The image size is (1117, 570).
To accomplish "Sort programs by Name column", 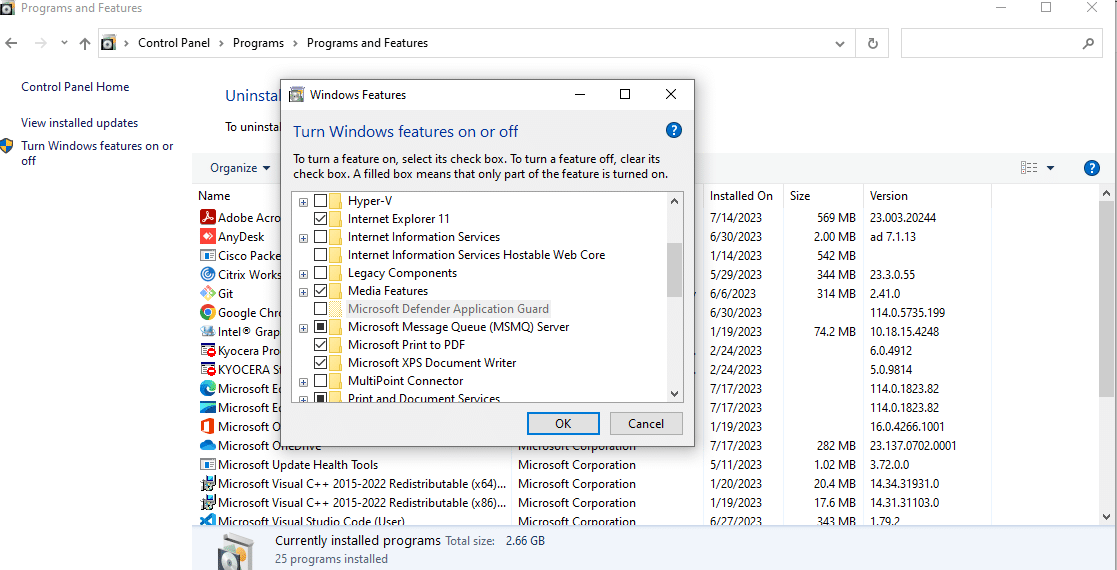I will 214,195.
